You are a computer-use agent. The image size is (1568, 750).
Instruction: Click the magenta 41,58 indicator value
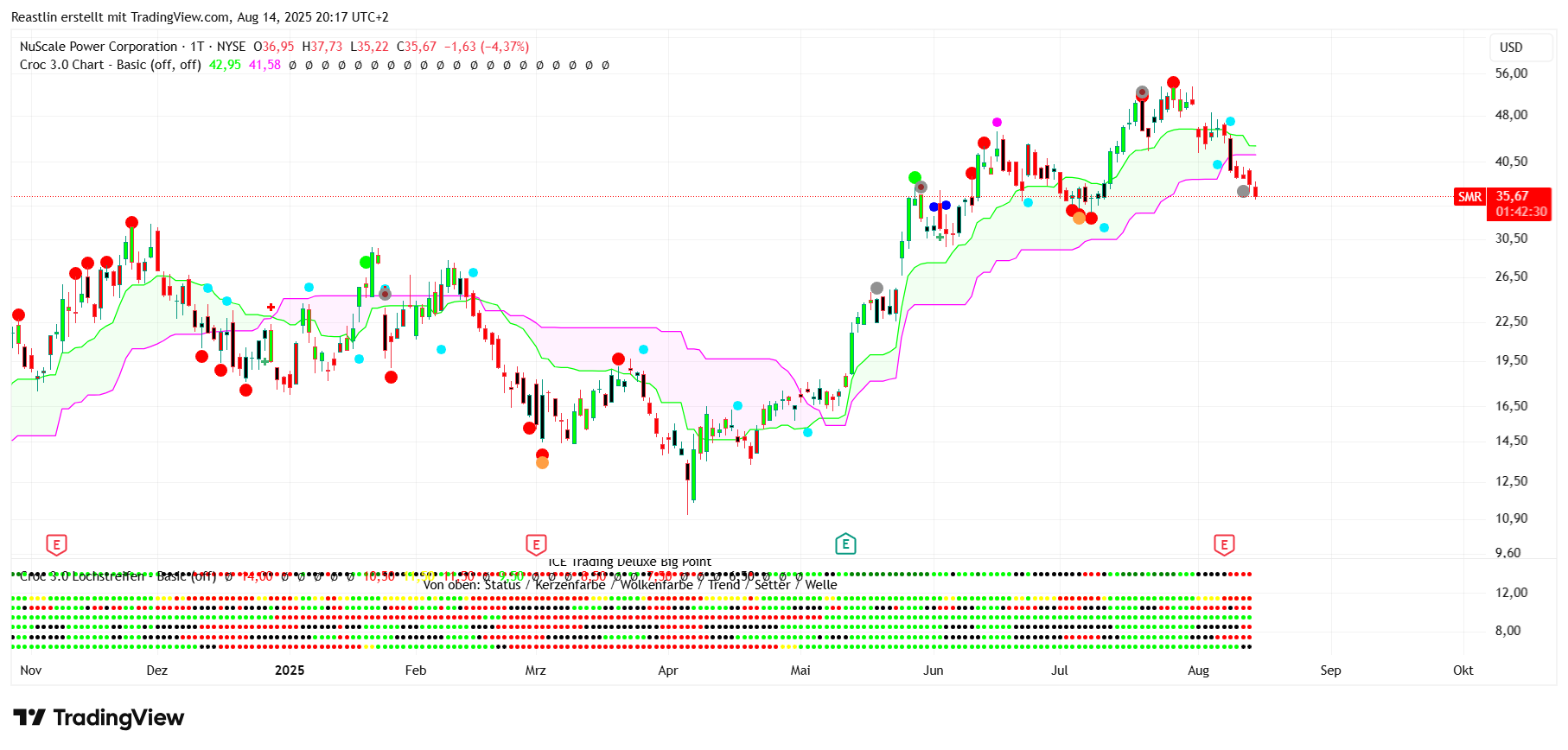coord(265,65)
